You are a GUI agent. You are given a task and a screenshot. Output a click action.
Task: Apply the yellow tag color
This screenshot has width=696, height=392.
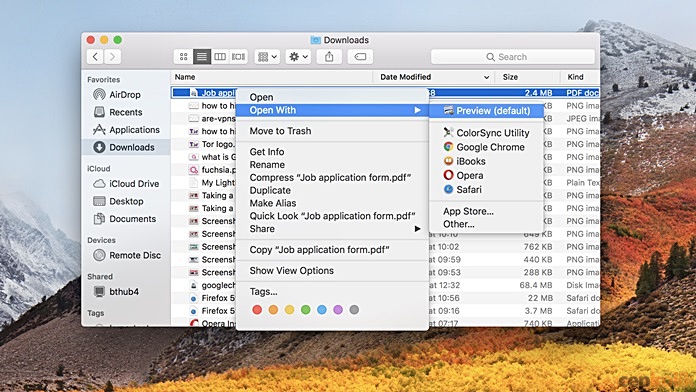(289, 309)
